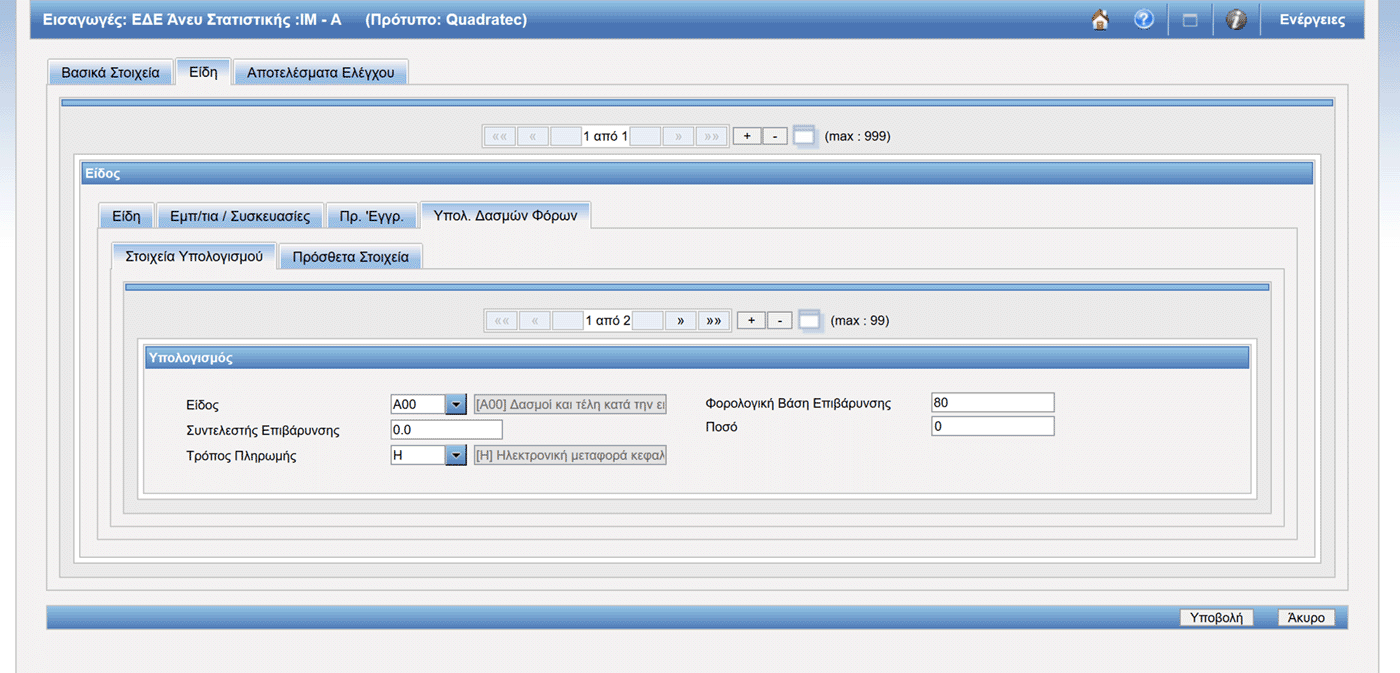Click the Είδος code field A00
Image resolution: width=1400 pixels, height=673 pixels.
(418, 404)
